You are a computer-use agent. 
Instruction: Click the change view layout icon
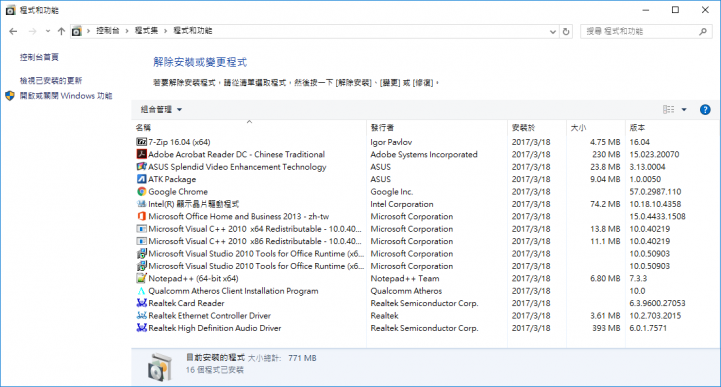pos(668,109)
